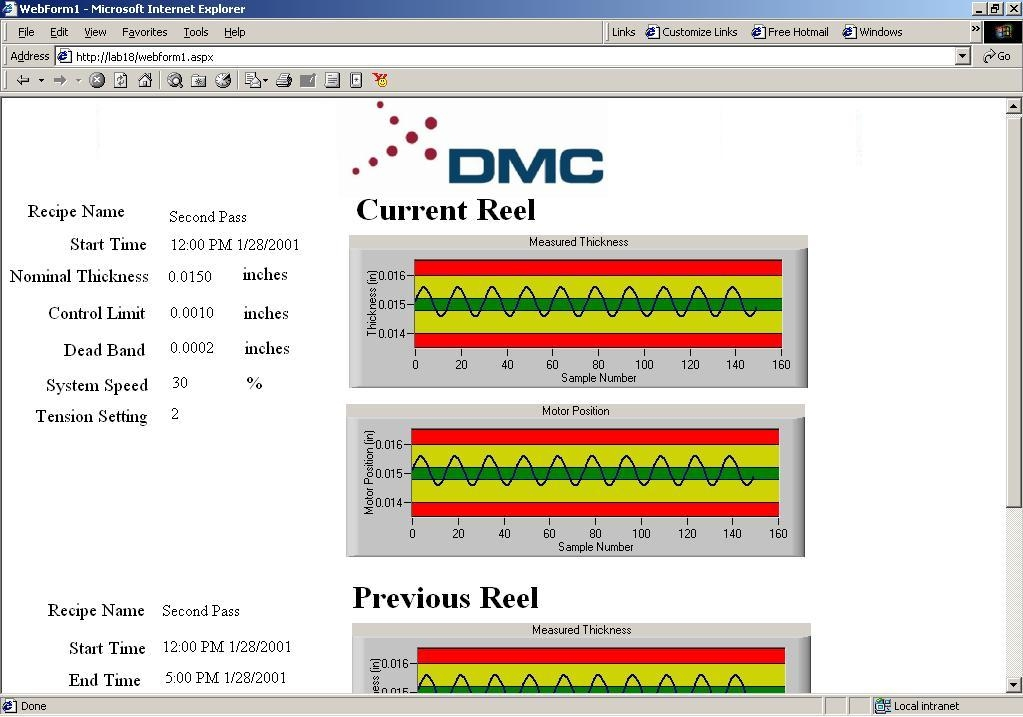The height and width of the screenshot is (717, 1023).
Task: Open the History pane icon
Action: pyautogui.click(x=223, y=80)
